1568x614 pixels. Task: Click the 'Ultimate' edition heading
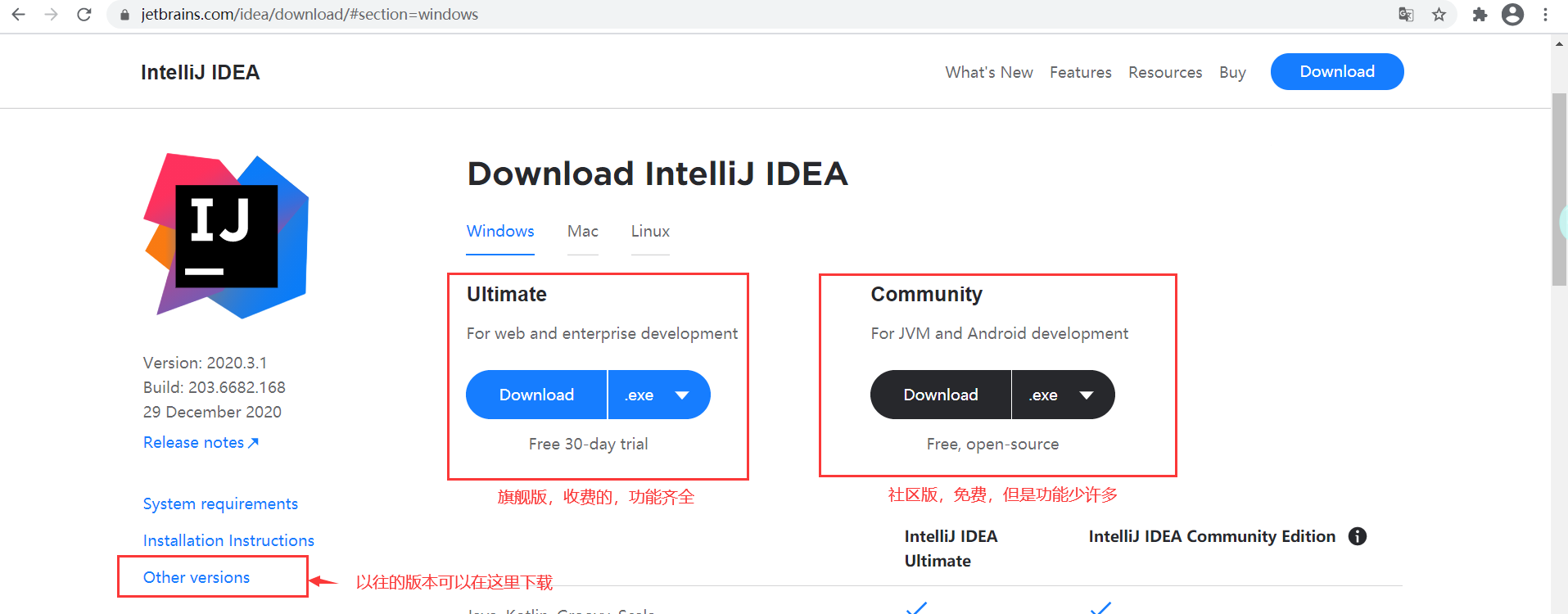[x=507, y=294]
